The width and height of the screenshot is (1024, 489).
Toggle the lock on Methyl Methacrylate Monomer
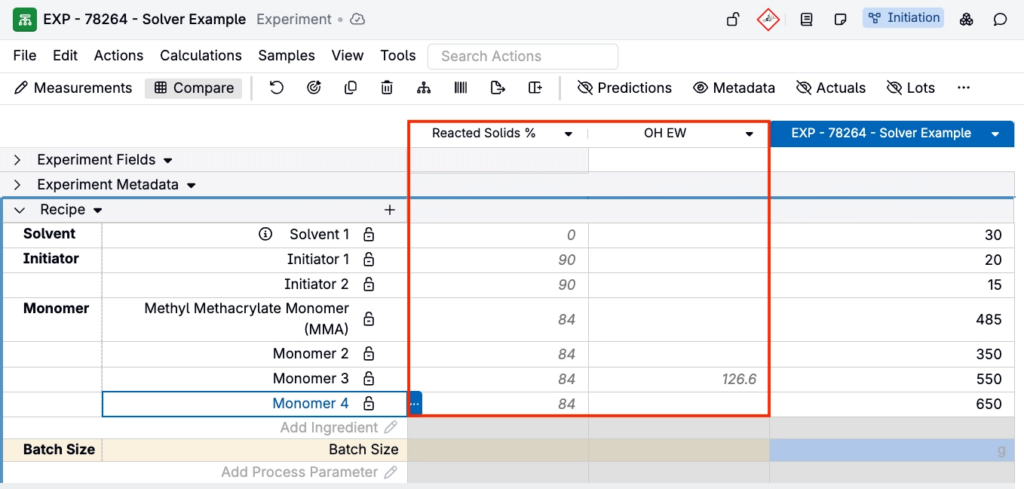[x=369, y=319]
